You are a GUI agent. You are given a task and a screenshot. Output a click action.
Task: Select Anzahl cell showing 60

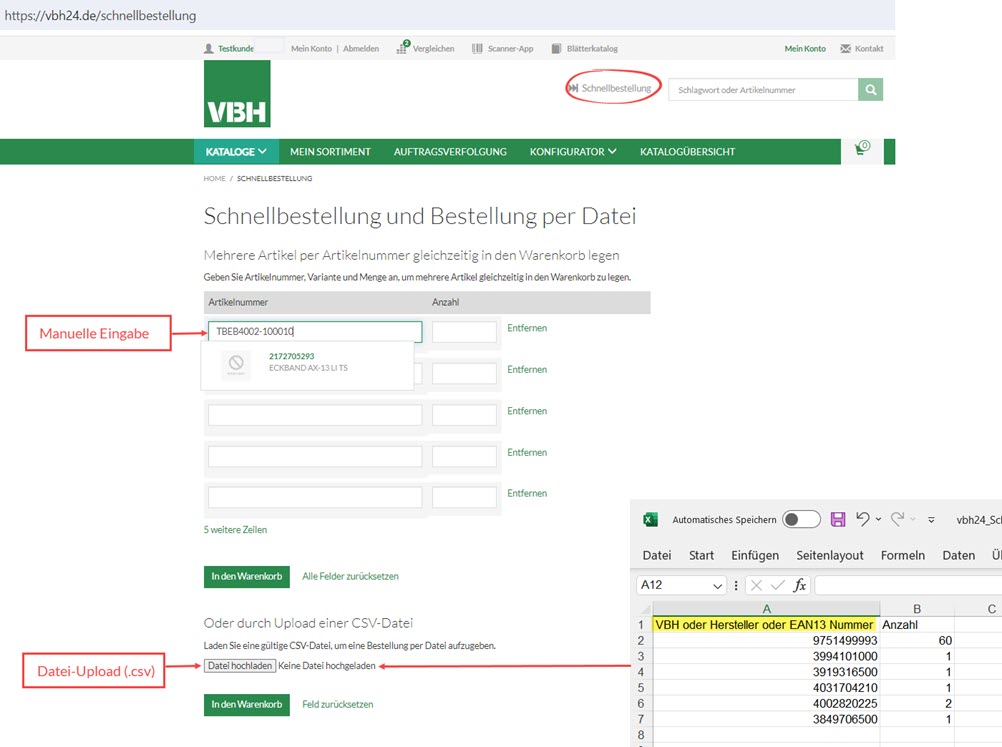point(917,641)
